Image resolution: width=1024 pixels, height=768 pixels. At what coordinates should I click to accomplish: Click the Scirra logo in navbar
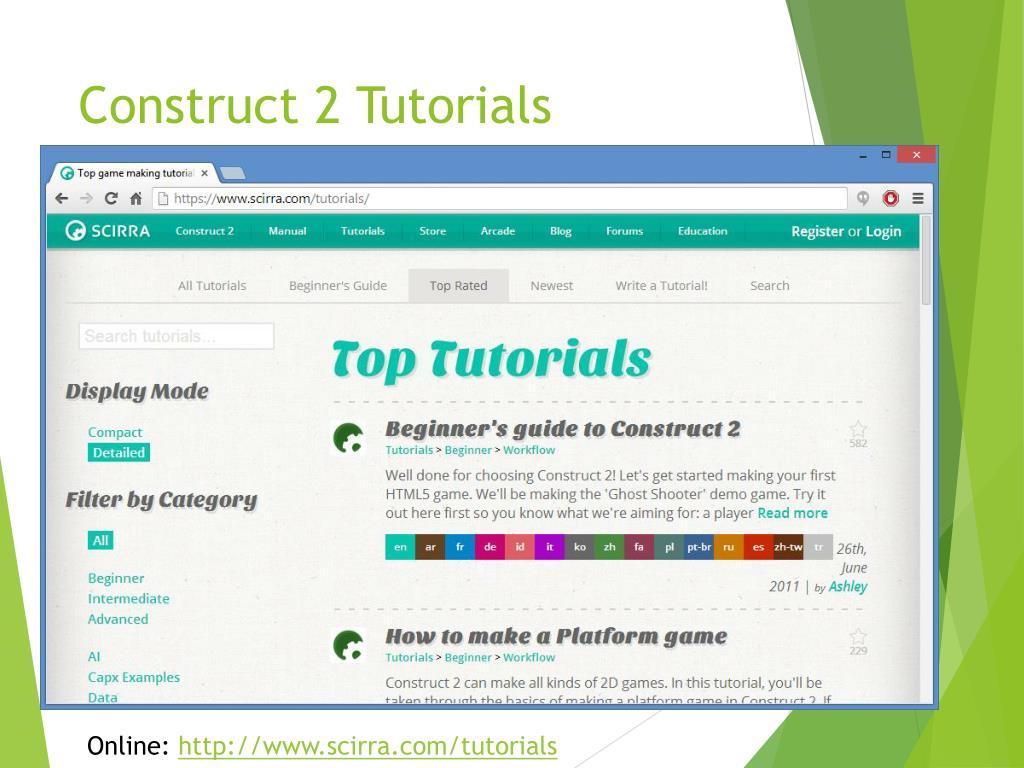(x=108, y=231)
